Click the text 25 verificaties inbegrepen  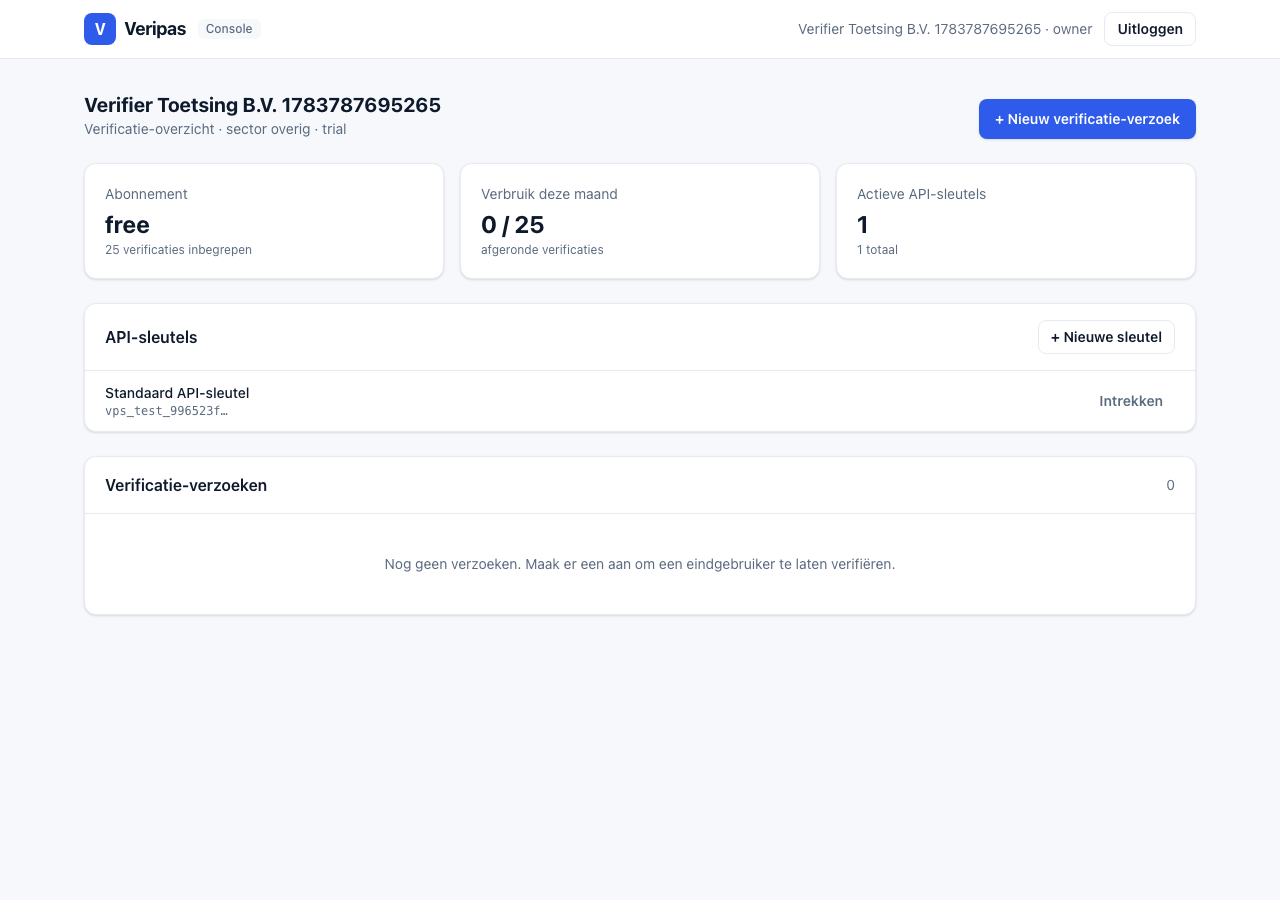178,250
